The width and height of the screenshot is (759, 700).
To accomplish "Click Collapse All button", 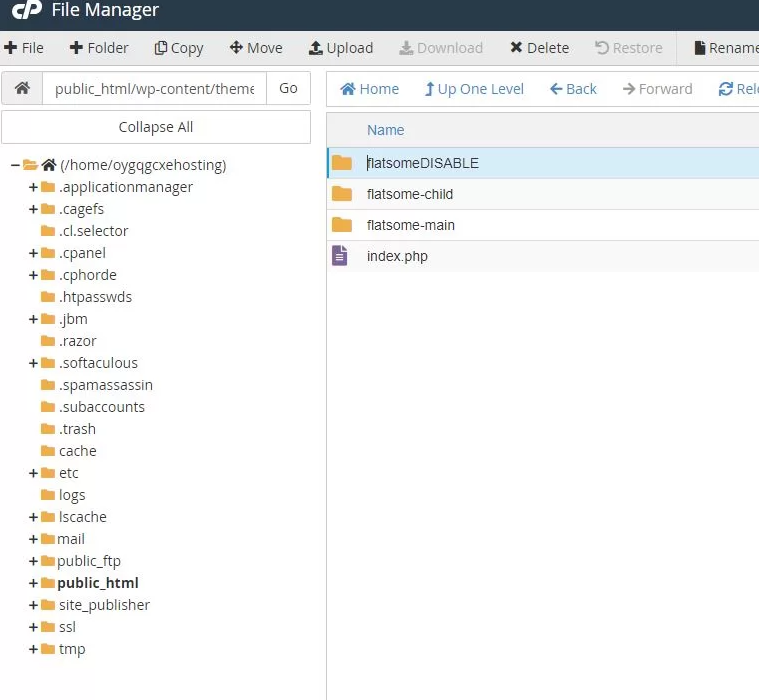I will click(156, 127).
